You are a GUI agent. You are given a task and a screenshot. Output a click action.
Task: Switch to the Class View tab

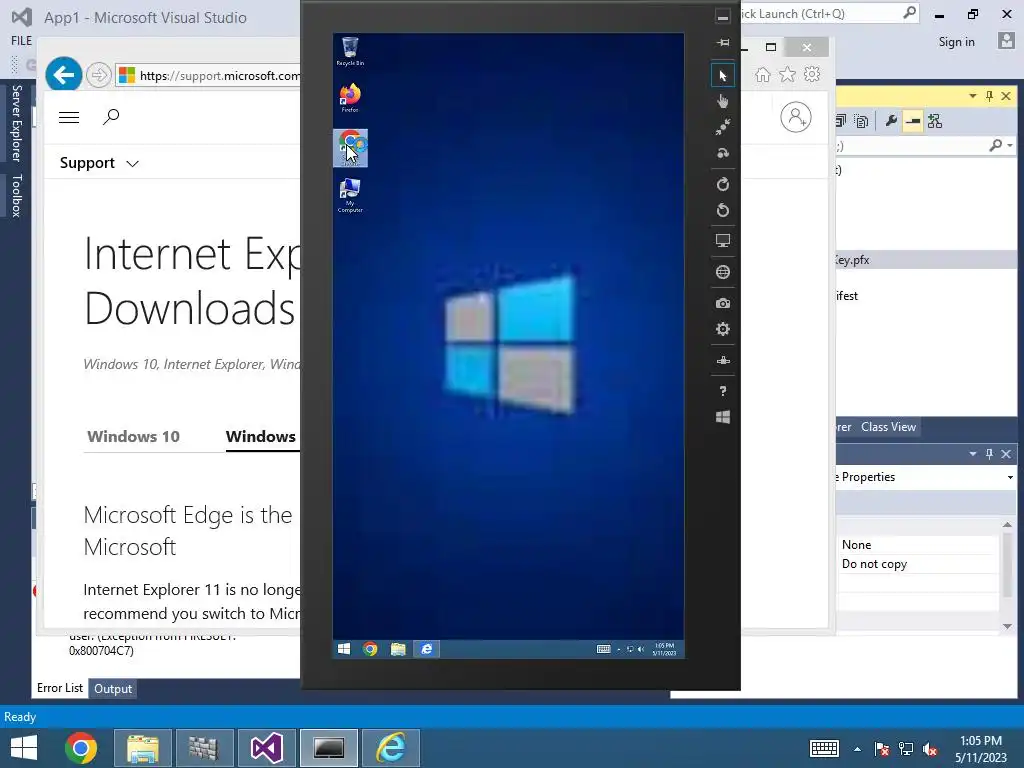tap(888, 427)
